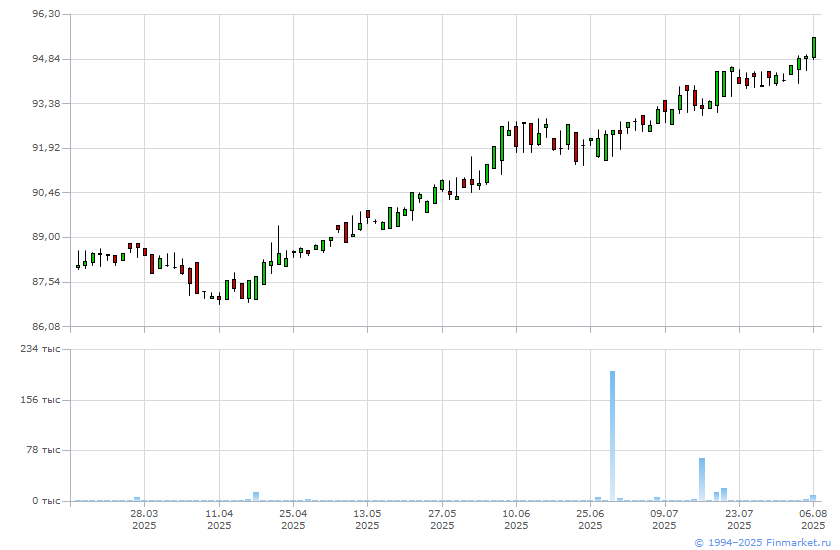Viewport: 840px width, 550px height.
Task: Click the 234 тыс volume axis label
Action: tap(40, 349)
